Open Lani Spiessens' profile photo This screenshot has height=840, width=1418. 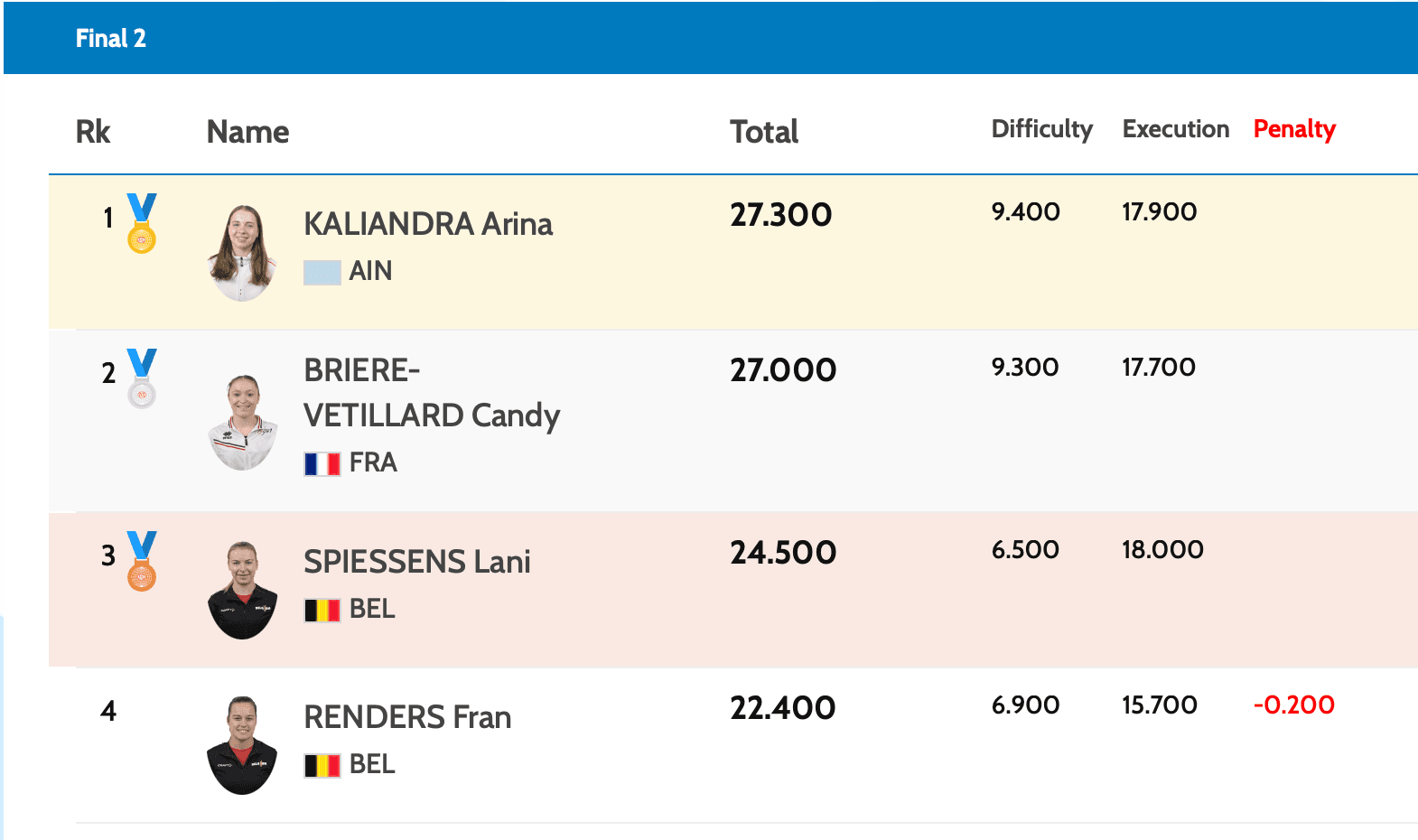242,590
